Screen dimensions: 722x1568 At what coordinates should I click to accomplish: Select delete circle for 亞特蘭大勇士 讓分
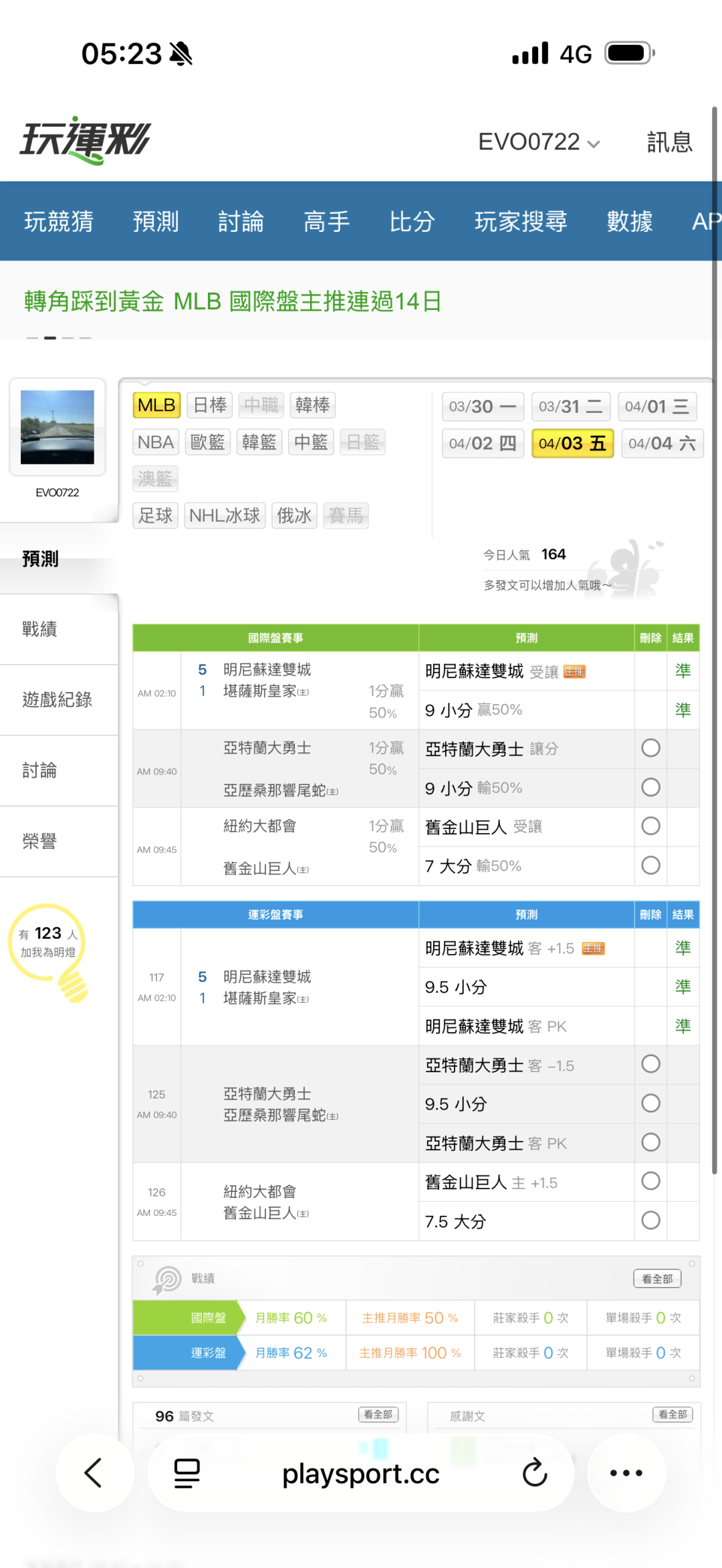point(650,748)
